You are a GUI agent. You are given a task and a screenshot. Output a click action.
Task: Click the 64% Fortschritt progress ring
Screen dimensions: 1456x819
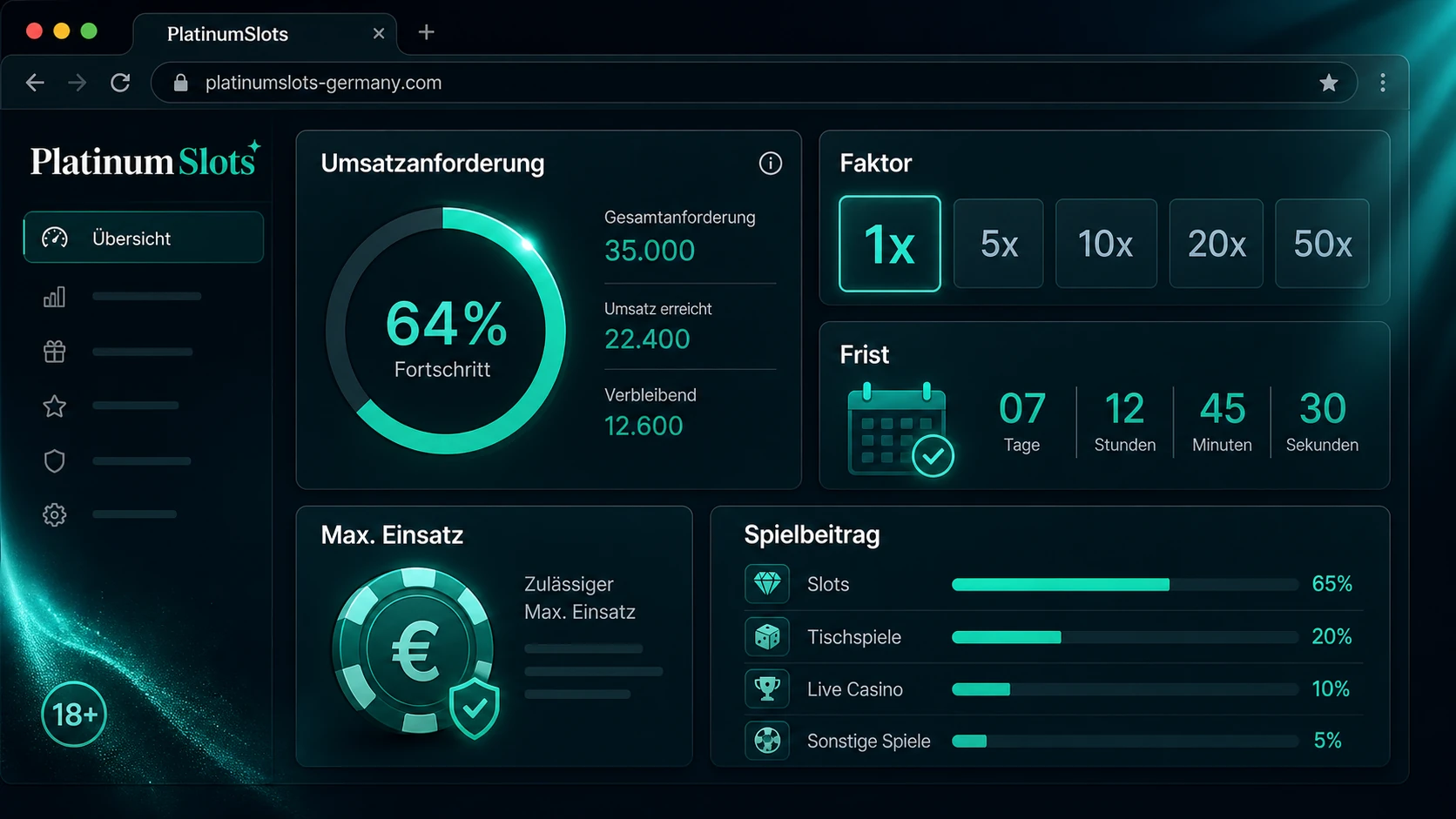(445, 331)
